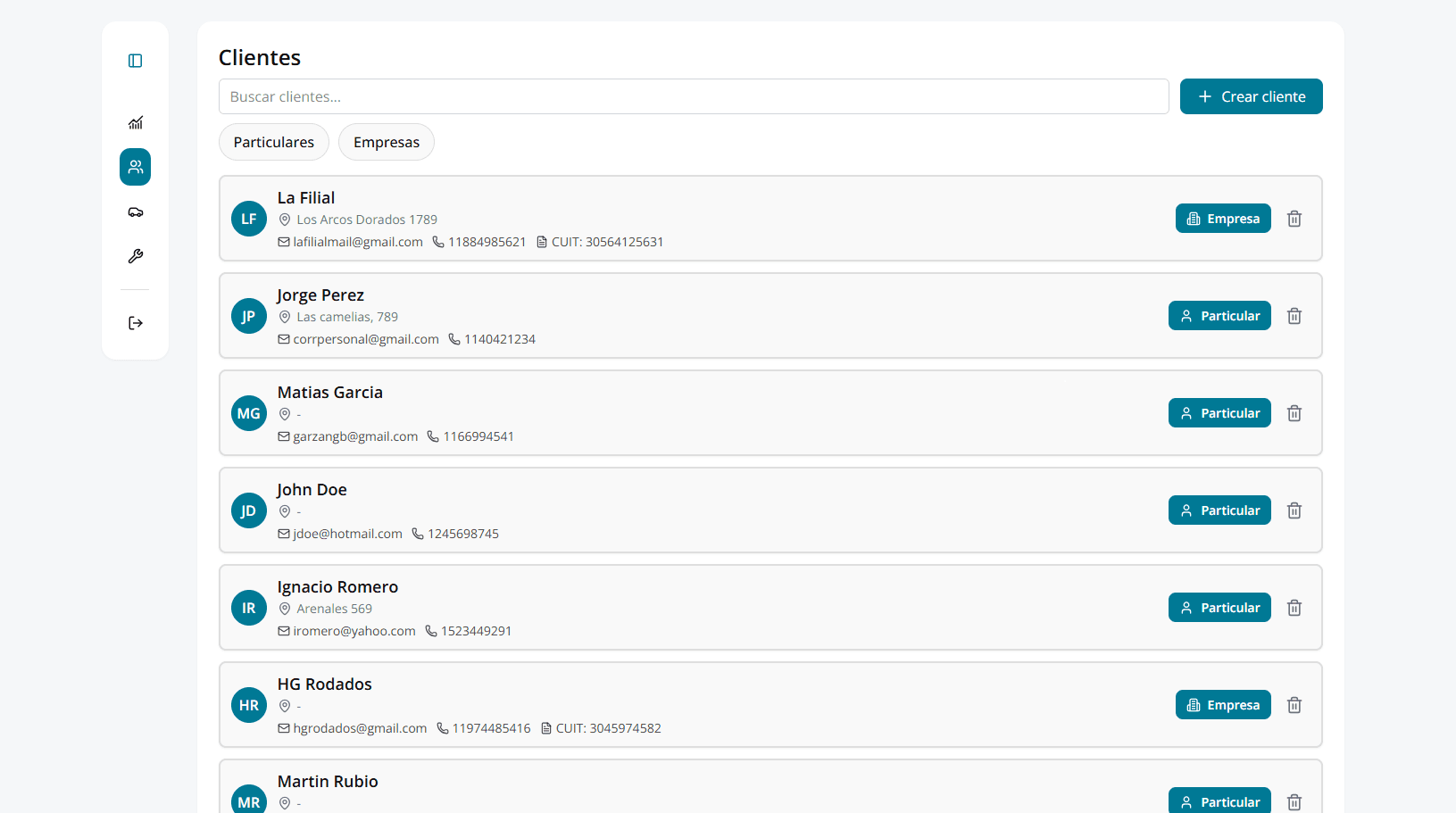Delete the HG Rodados client
Viewport: 1456px width, 813px height.
tap(1294, 705)
